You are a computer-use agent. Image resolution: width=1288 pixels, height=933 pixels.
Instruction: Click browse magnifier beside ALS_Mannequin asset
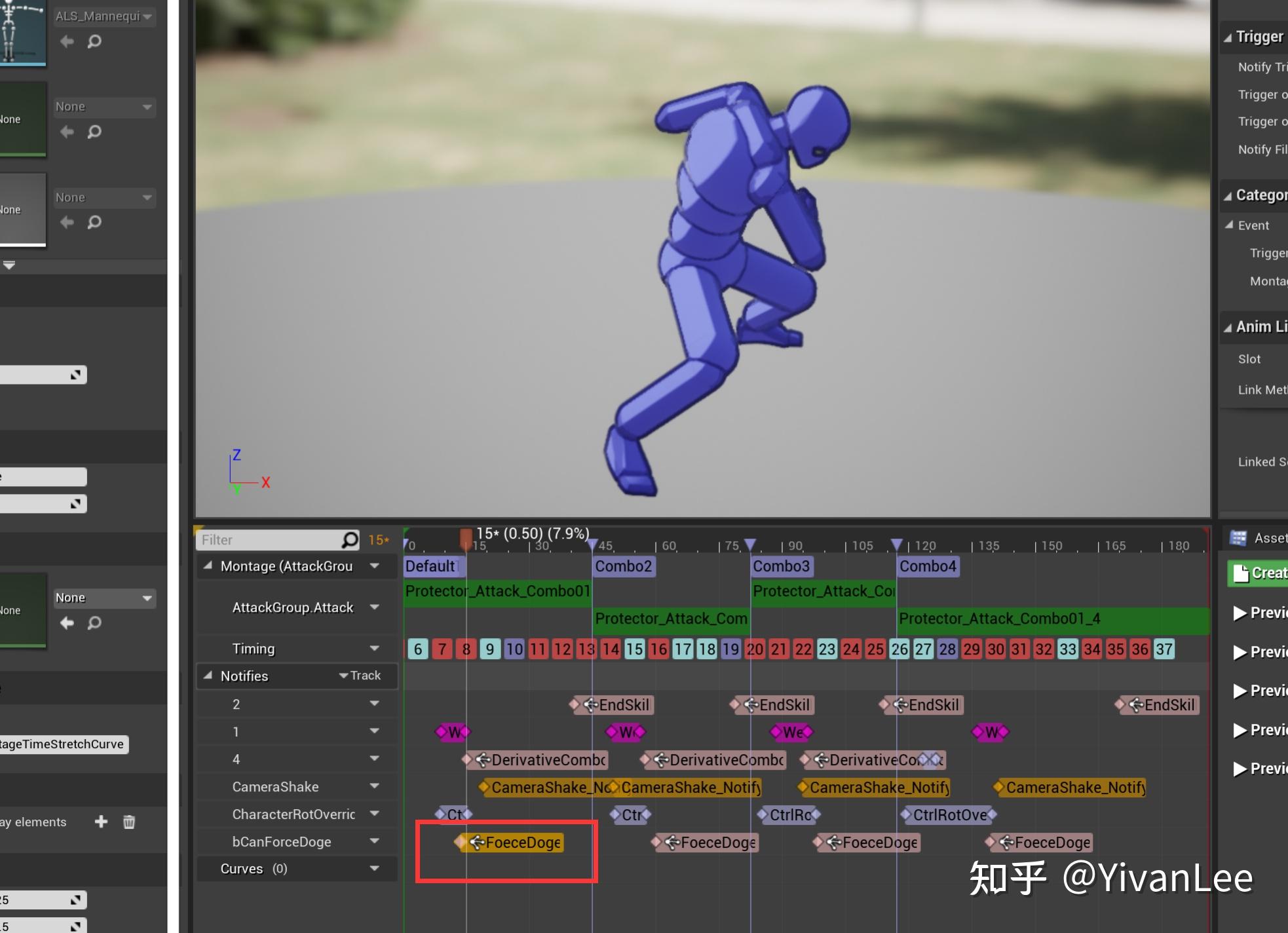(x=94, y=42)
